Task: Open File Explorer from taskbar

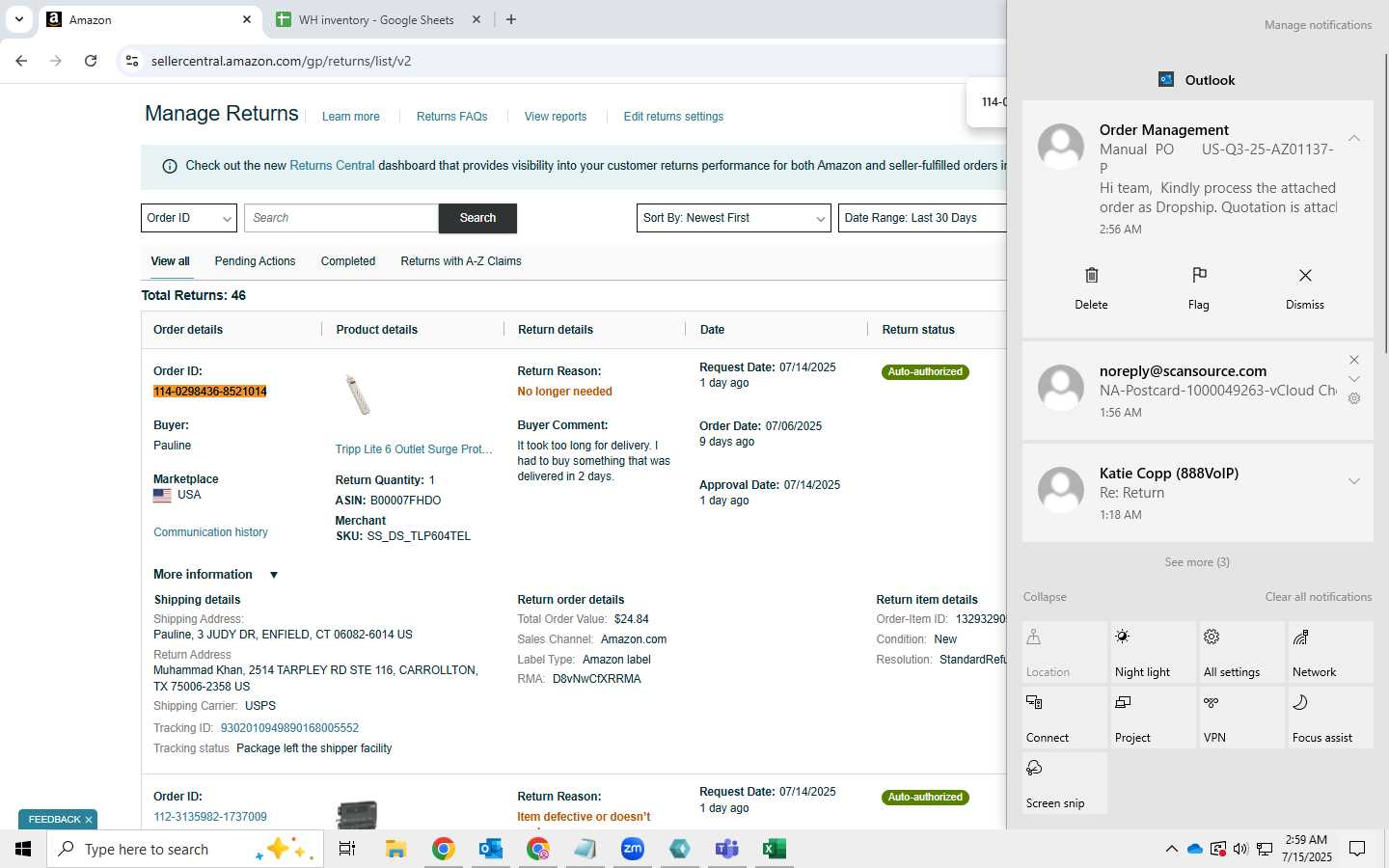Action: click(395, 849)
